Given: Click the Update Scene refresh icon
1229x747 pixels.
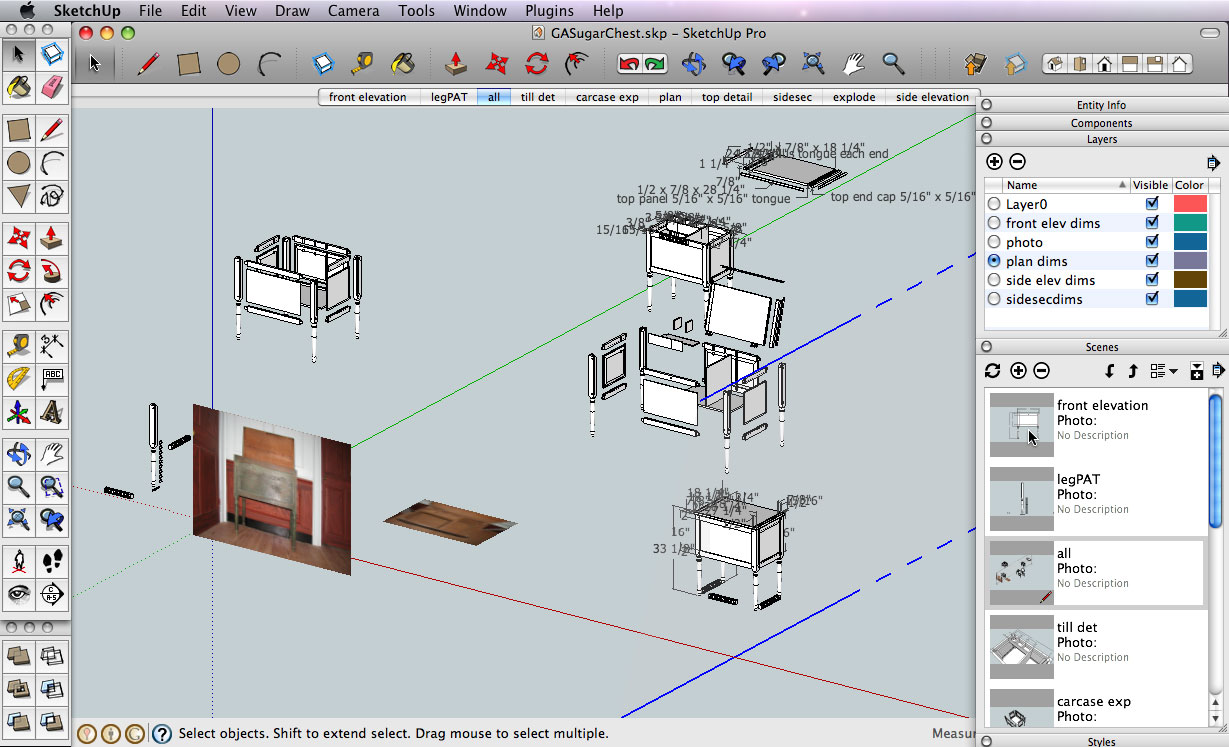Looking at the screenshot, I should pyautogui.click(x=992, y=371).
